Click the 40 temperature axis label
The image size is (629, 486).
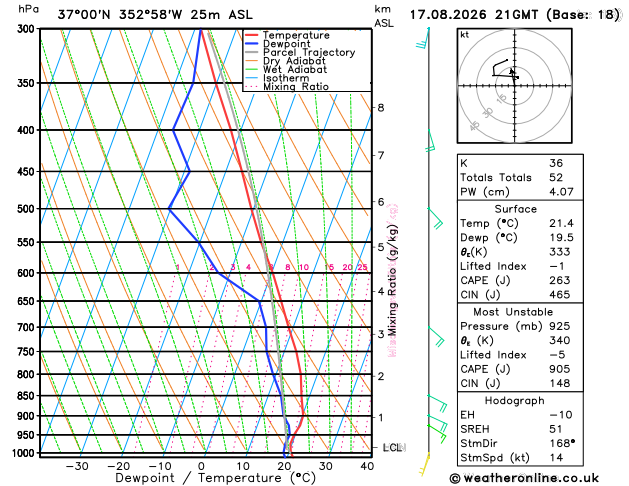(x=367, y=466)
